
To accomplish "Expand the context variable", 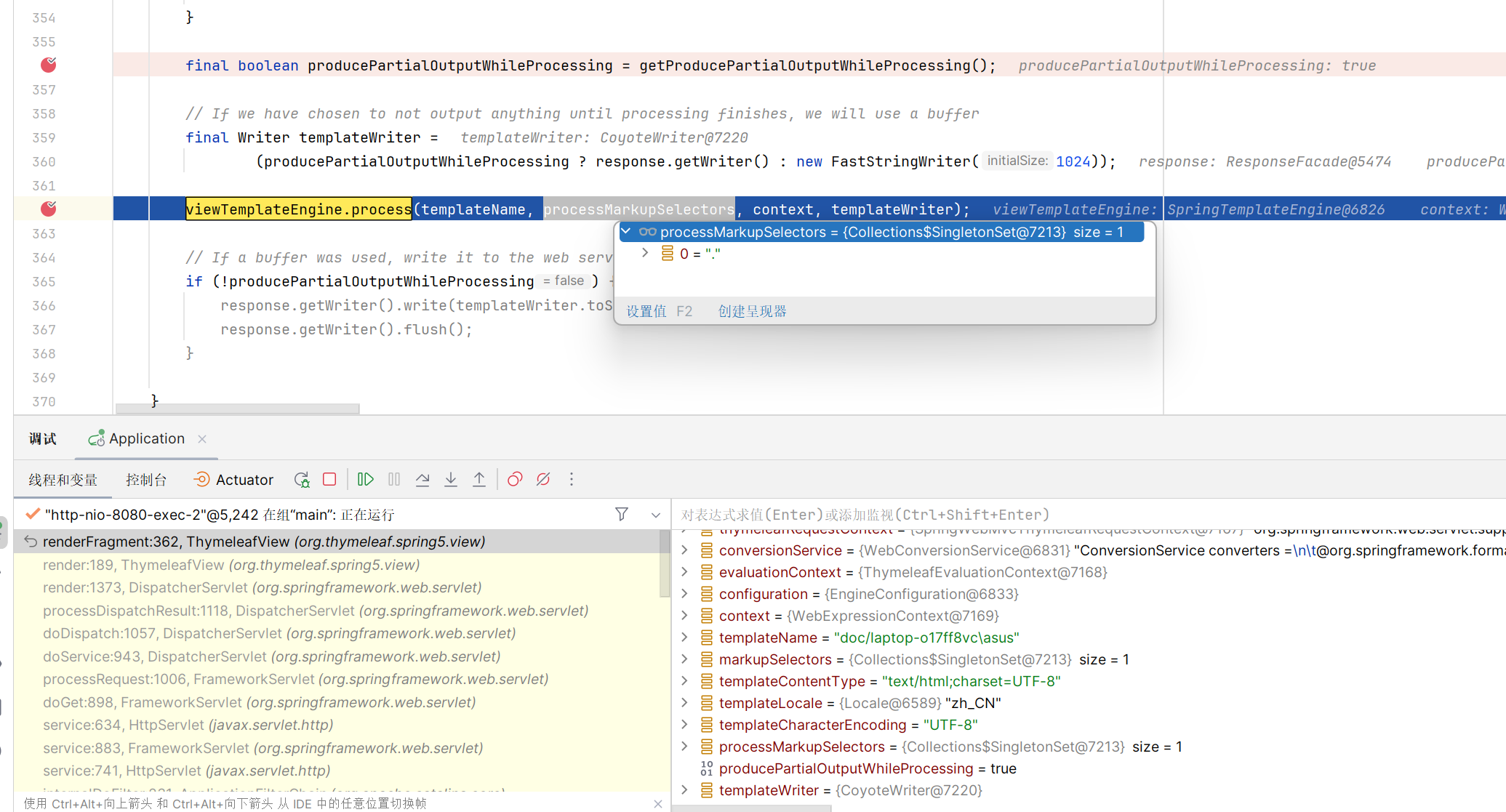I will 684,616.
